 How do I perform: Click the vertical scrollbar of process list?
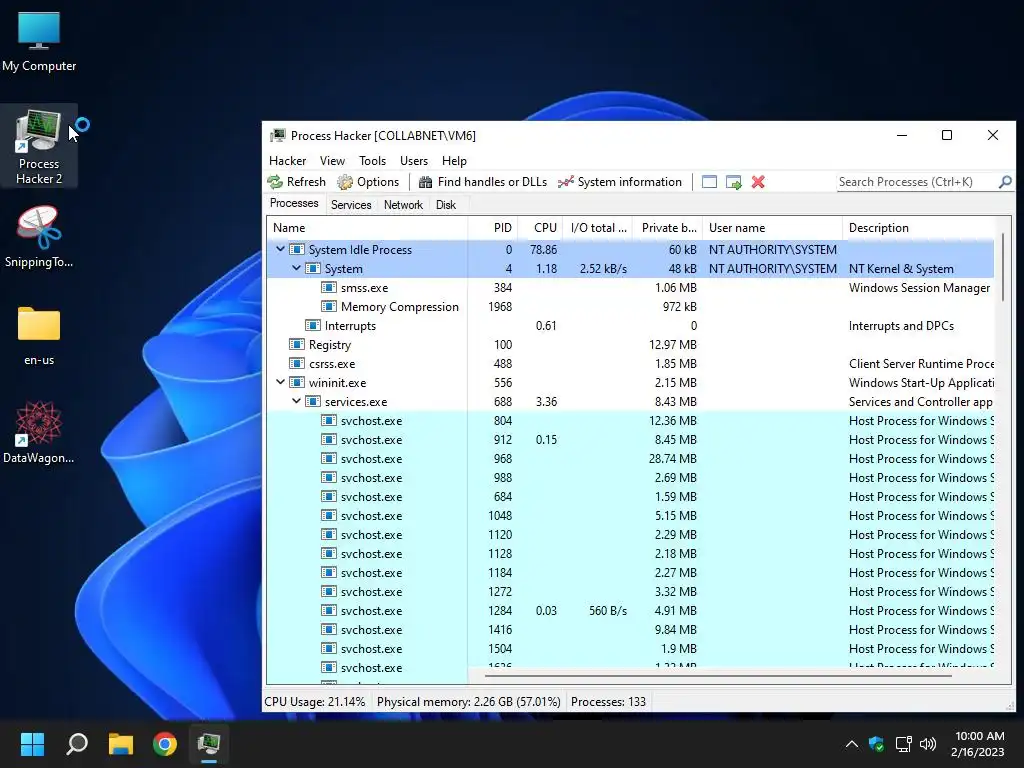[1002, 267]
